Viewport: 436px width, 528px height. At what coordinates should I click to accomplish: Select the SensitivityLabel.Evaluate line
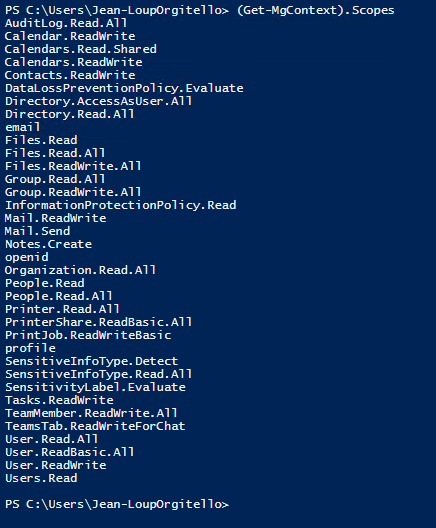pyautogui.click(x=95, y=387)
